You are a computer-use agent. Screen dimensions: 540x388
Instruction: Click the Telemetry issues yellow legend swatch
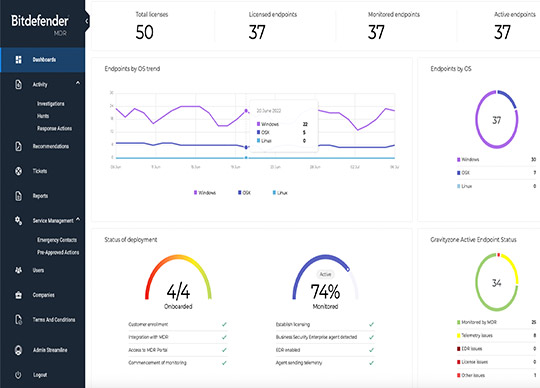458,335
